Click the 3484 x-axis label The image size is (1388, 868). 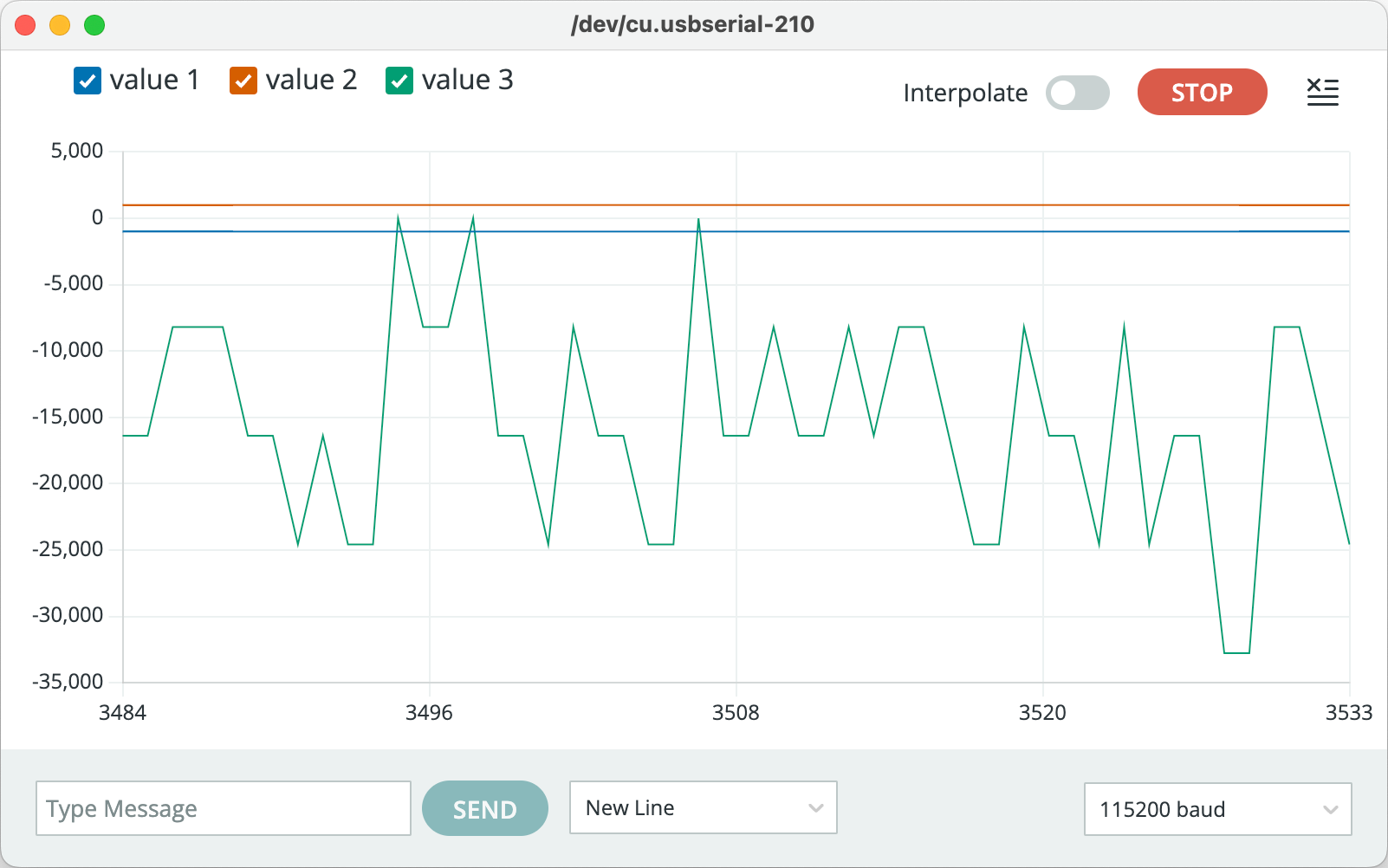pyautogui.click(x=123, y=712)
